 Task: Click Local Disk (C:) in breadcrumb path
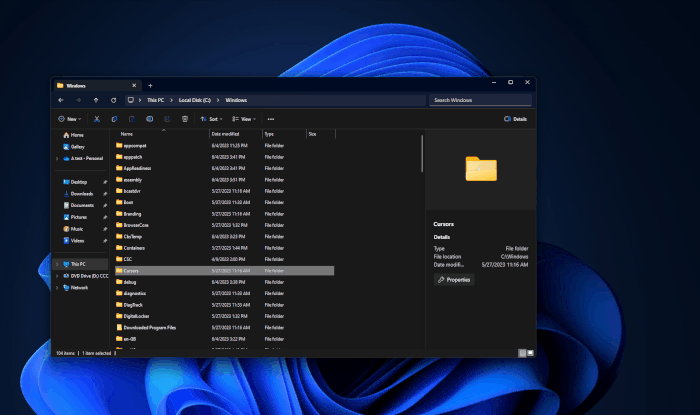click(x=193, y=100)
